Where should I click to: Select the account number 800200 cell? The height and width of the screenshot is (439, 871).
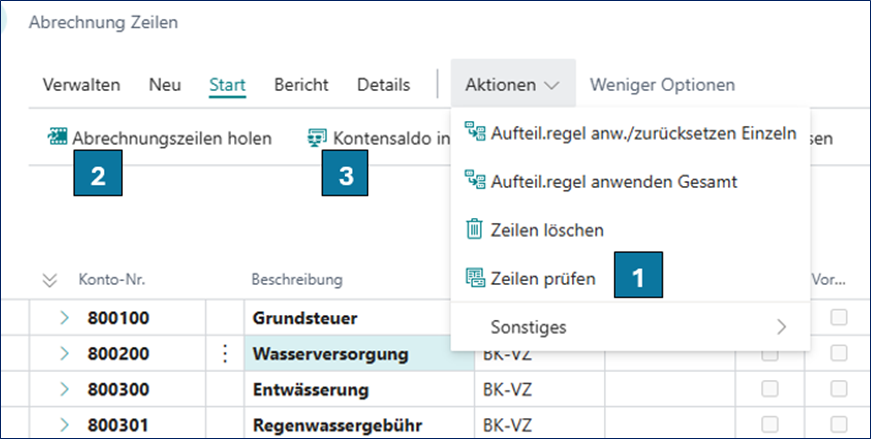coord(118,353)
